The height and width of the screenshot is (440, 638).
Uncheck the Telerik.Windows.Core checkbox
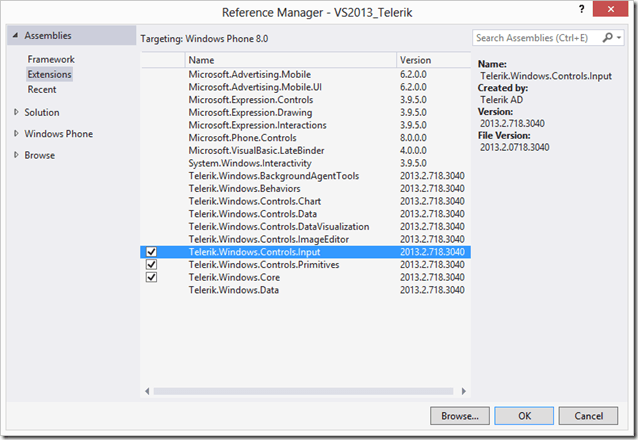point(151,277)
